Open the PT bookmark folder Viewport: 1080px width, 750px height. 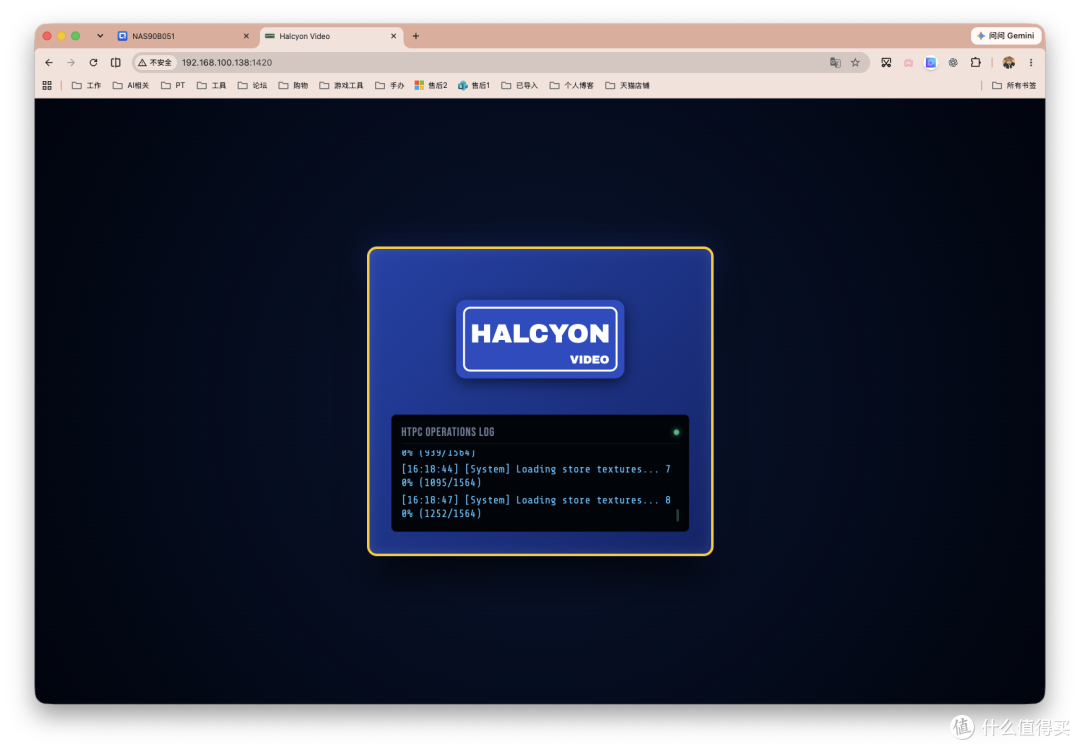pos(173,85)
